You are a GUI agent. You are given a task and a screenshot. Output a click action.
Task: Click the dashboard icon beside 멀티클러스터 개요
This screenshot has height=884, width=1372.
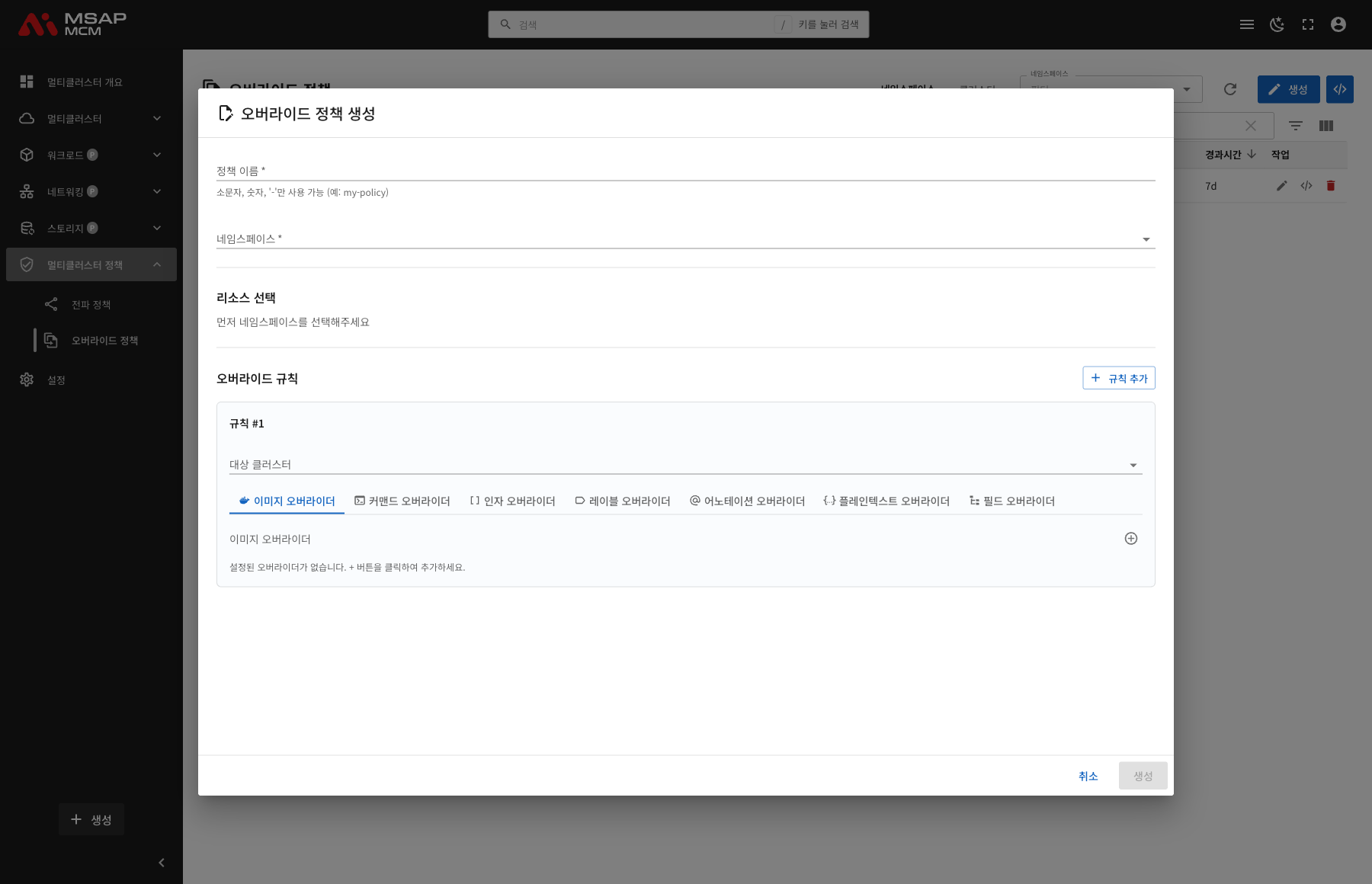pyautogui.click(x=27, y=82)
